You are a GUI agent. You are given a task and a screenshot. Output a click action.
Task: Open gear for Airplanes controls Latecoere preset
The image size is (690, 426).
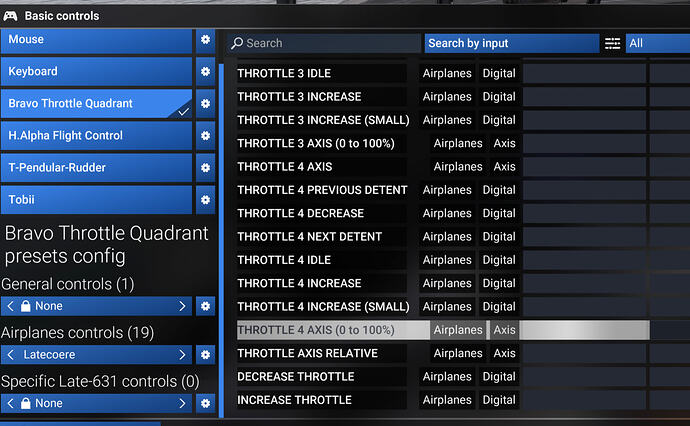pos(205,355)
